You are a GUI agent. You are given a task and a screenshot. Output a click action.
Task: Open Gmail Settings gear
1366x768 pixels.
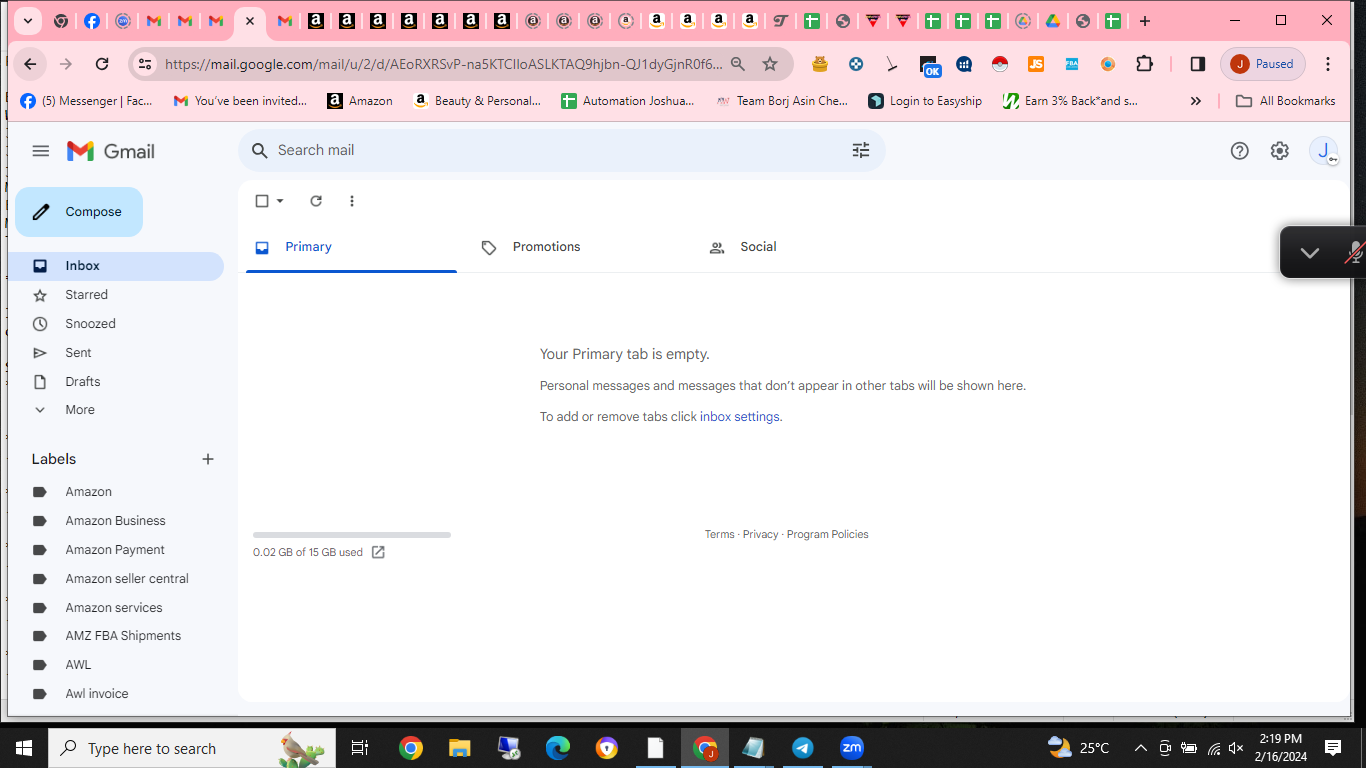(x=1280, y=151)
